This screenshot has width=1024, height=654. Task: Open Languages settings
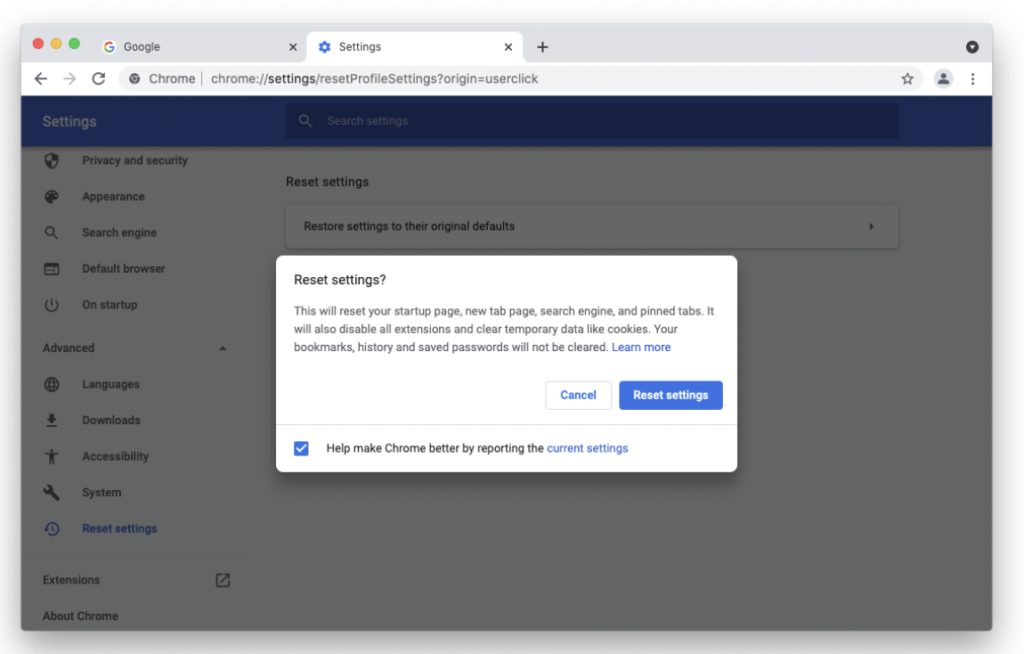(111, 384)
